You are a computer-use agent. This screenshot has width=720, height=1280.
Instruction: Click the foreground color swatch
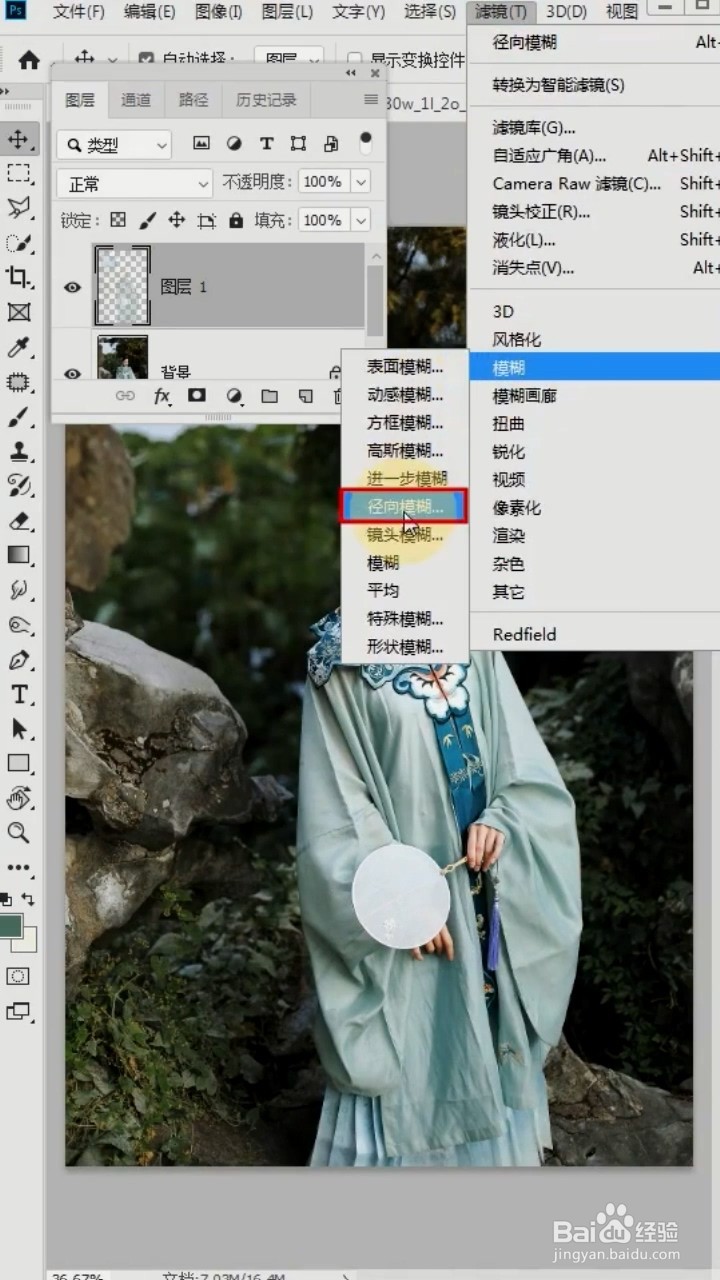pos(11,927)
